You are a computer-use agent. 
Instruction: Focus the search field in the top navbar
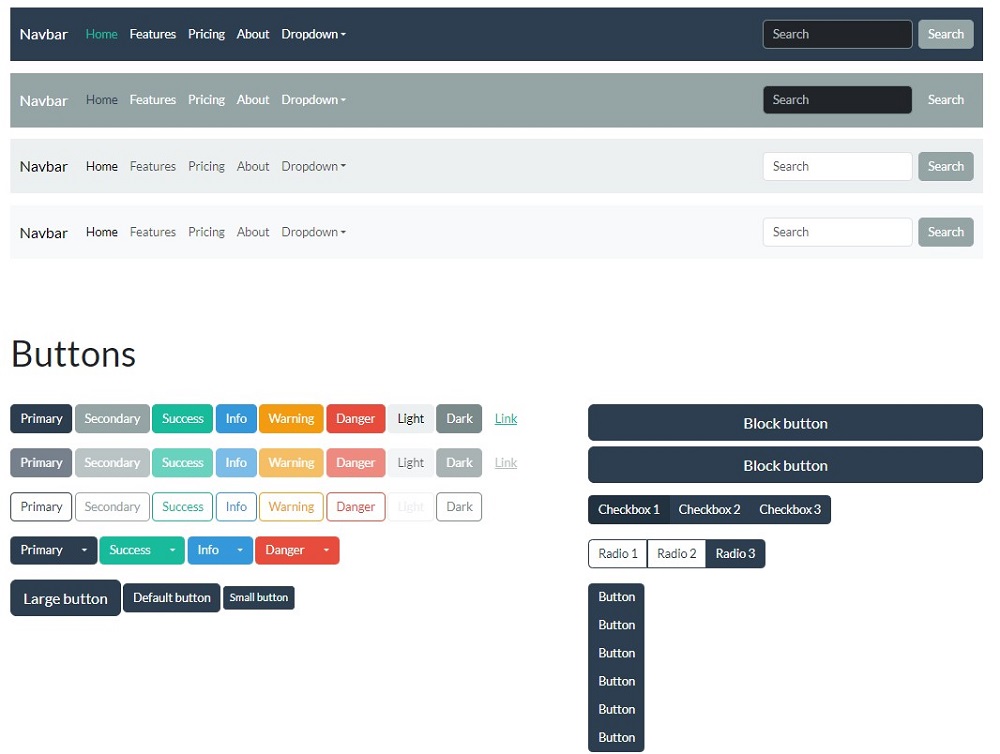coord(837,34)
